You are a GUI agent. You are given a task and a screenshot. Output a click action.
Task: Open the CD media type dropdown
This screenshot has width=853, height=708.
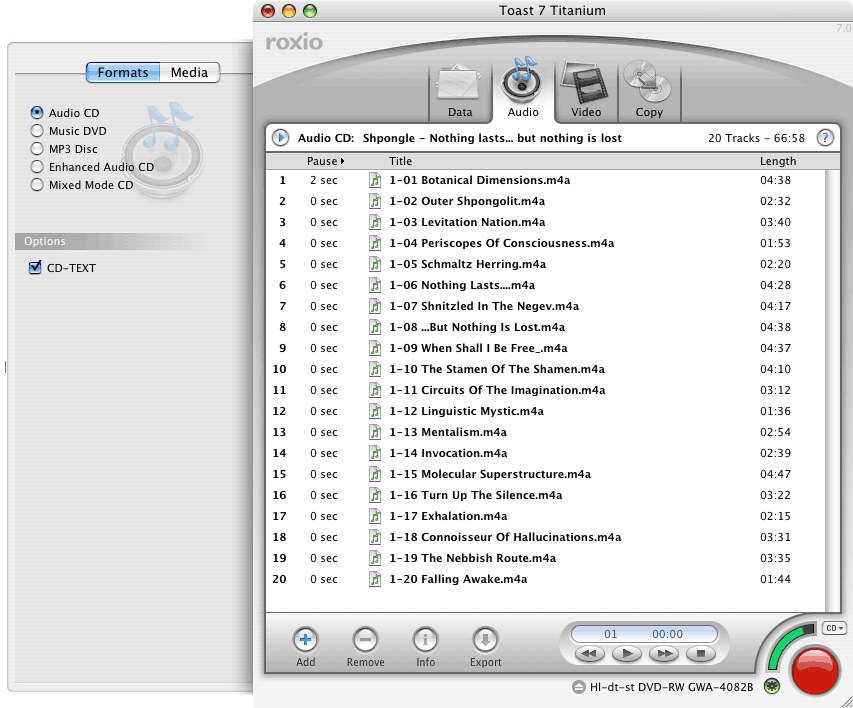pyautogui.click(x=835, y=628)
